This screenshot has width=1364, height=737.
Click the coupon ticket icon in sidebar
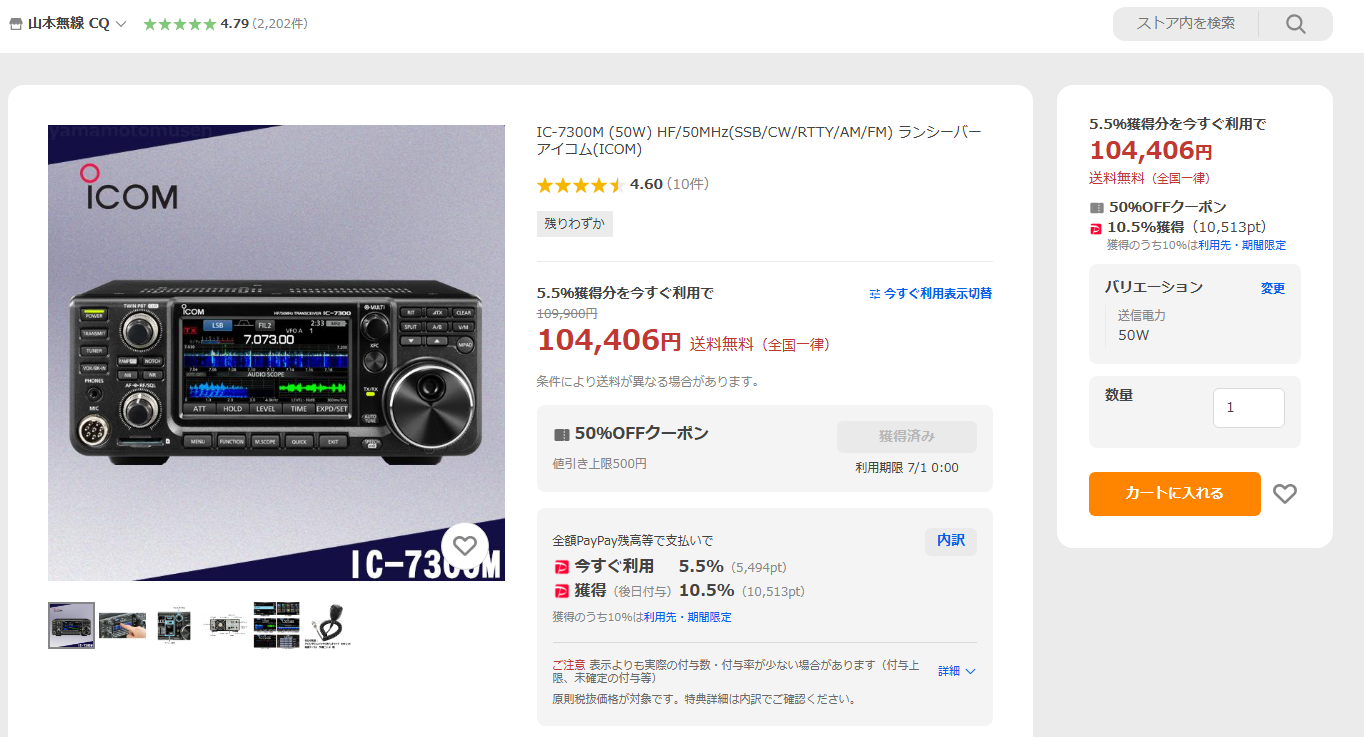[1096, 208]
